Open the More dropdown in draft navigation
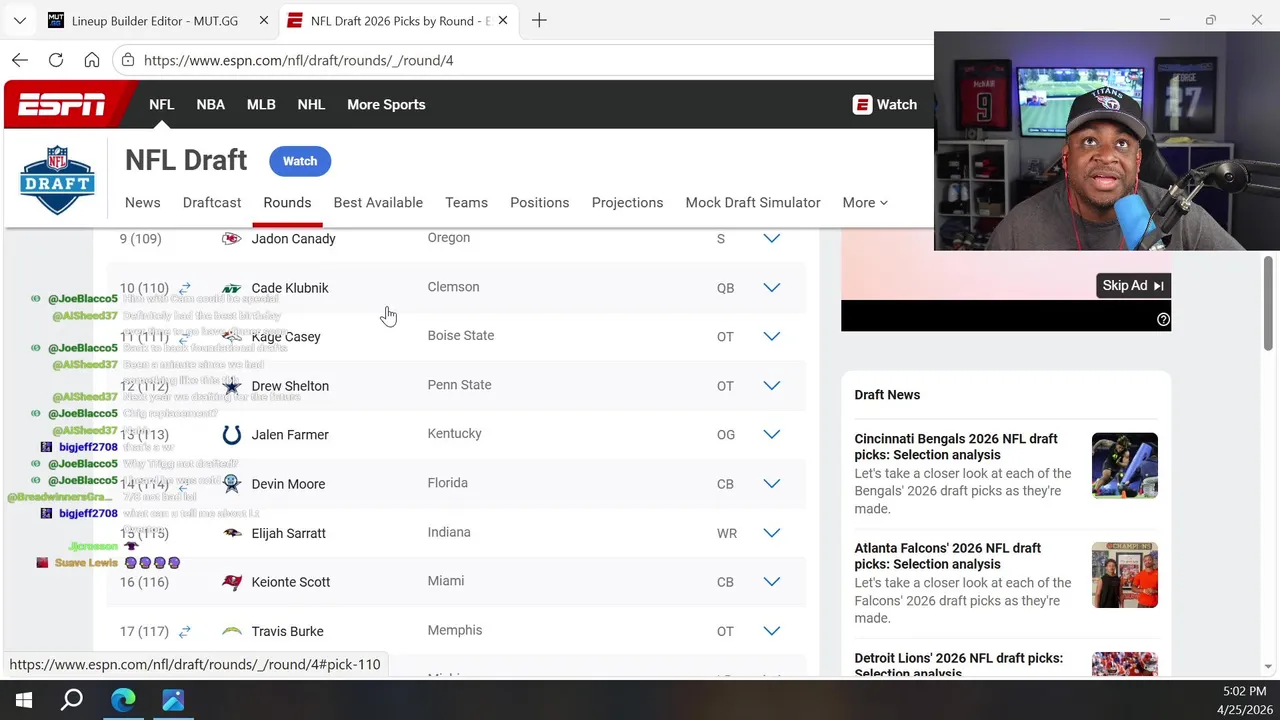The height and width of the screenshot is (720, 1280). click(x=864, y=202)
